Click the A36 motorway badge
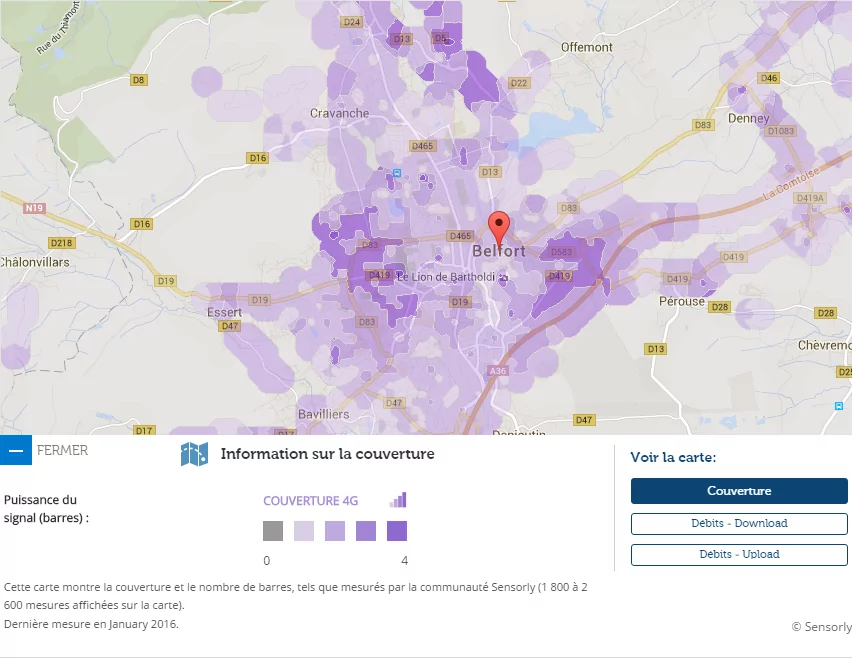 coord(497,370)
